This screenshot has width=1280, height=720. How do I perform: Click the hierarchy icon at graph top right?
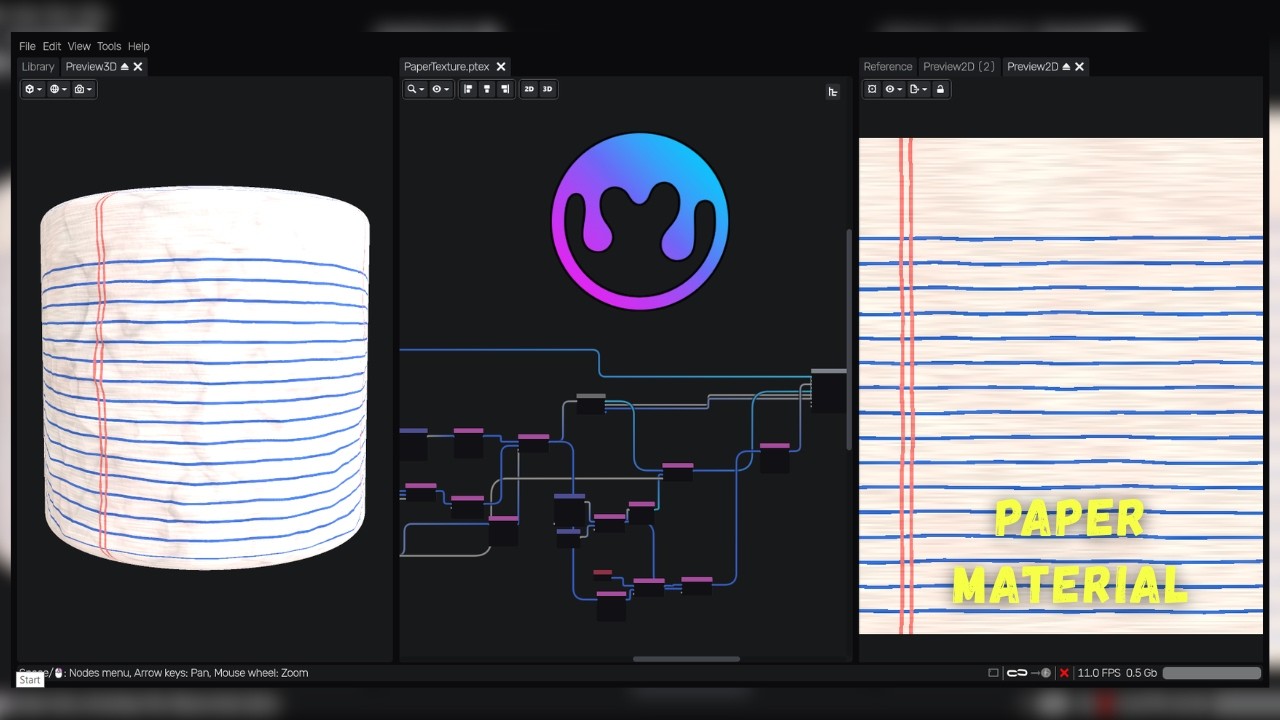[x=833, y=92]
